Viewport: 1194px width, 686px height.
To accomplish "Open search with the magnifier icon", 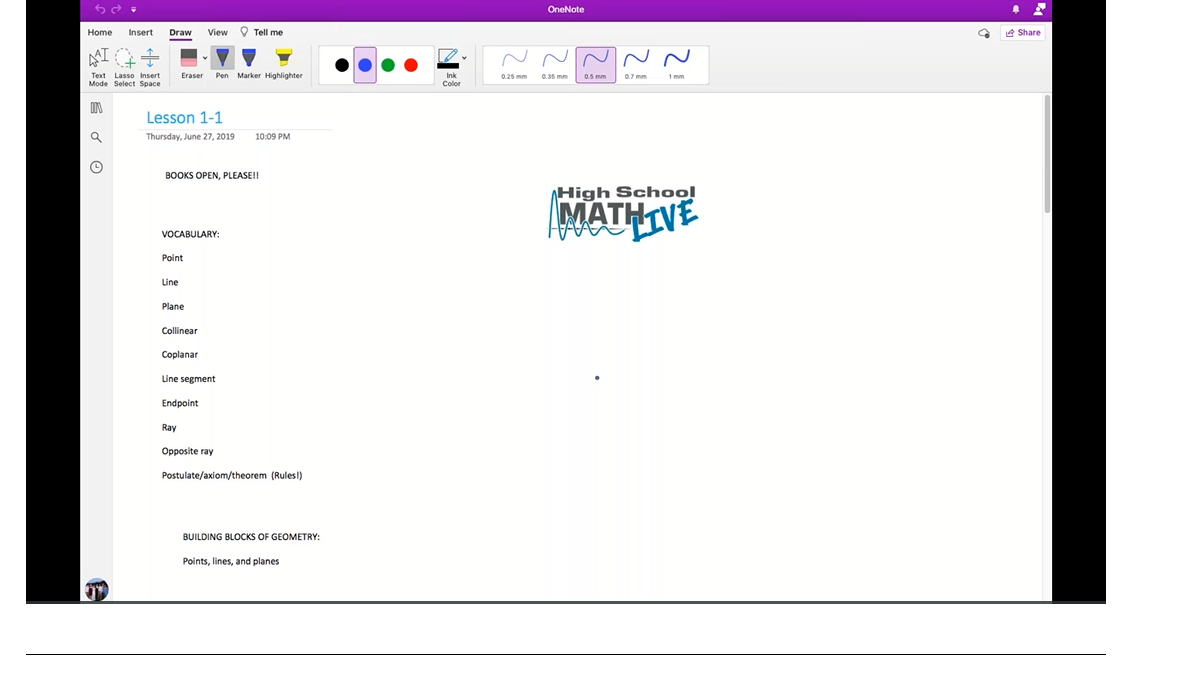I will [x=96, y=137].
